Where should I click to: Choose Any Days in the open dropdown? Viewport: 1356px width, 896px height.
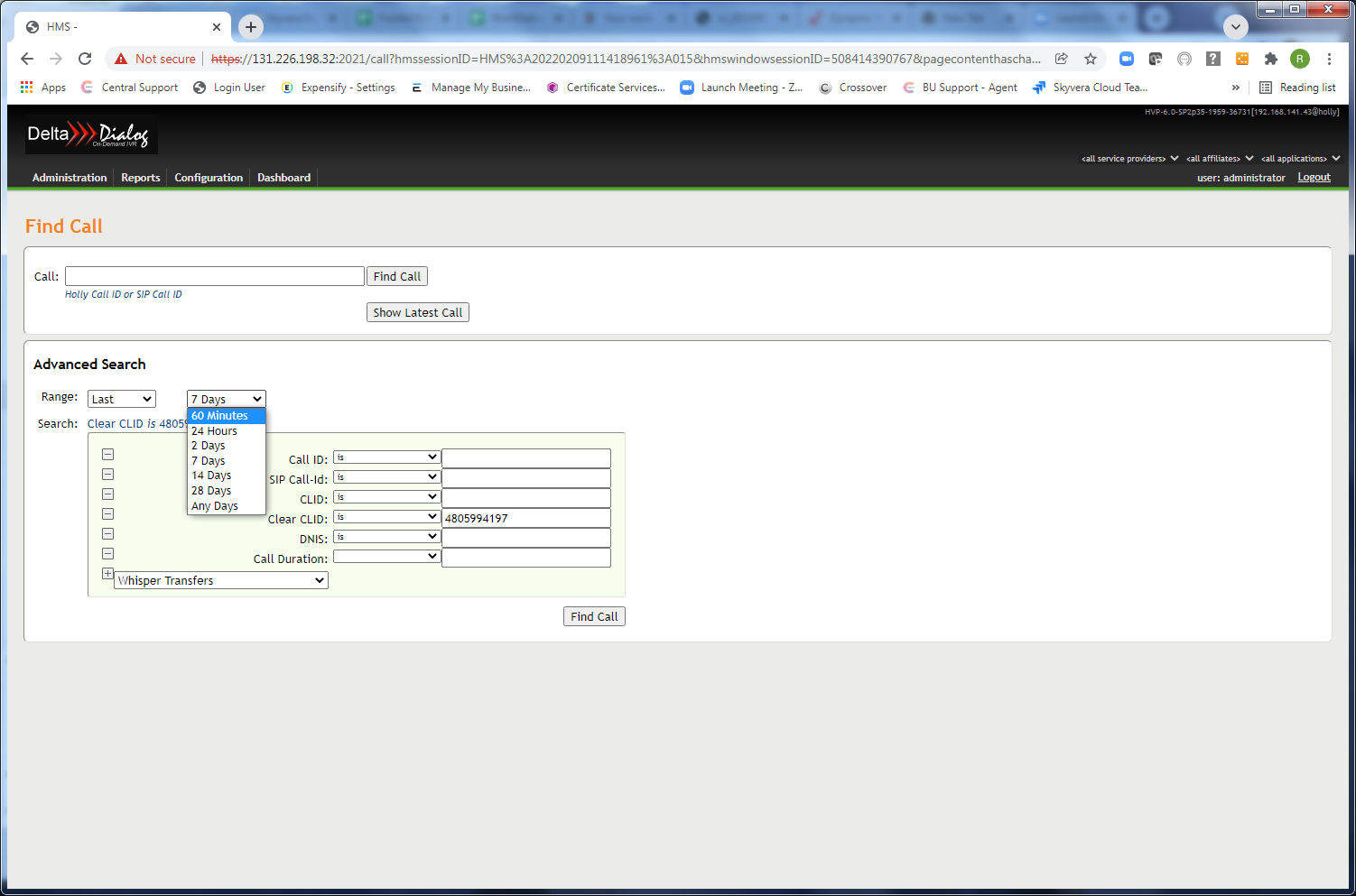[x=215, y=506]
